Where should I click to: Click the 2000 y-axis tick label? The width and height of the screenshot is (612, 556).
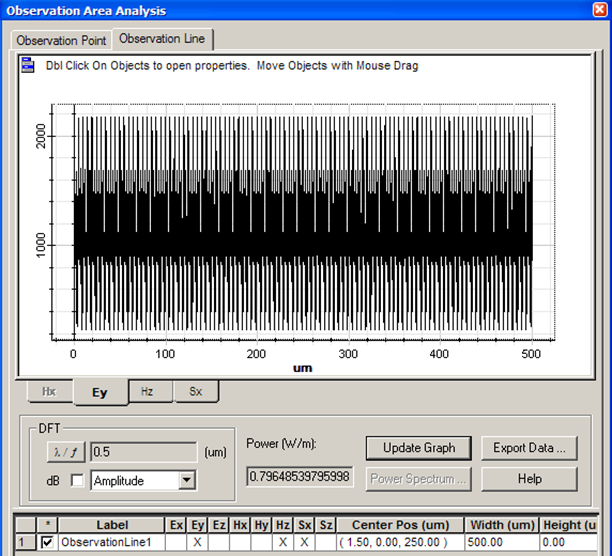point(41,136)
